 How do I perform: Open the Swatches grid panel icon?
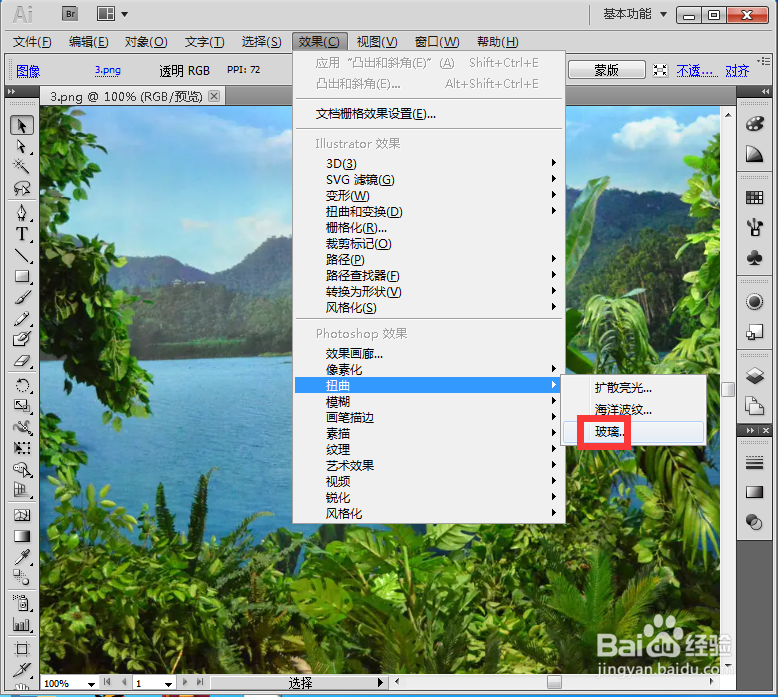[755, 198]
